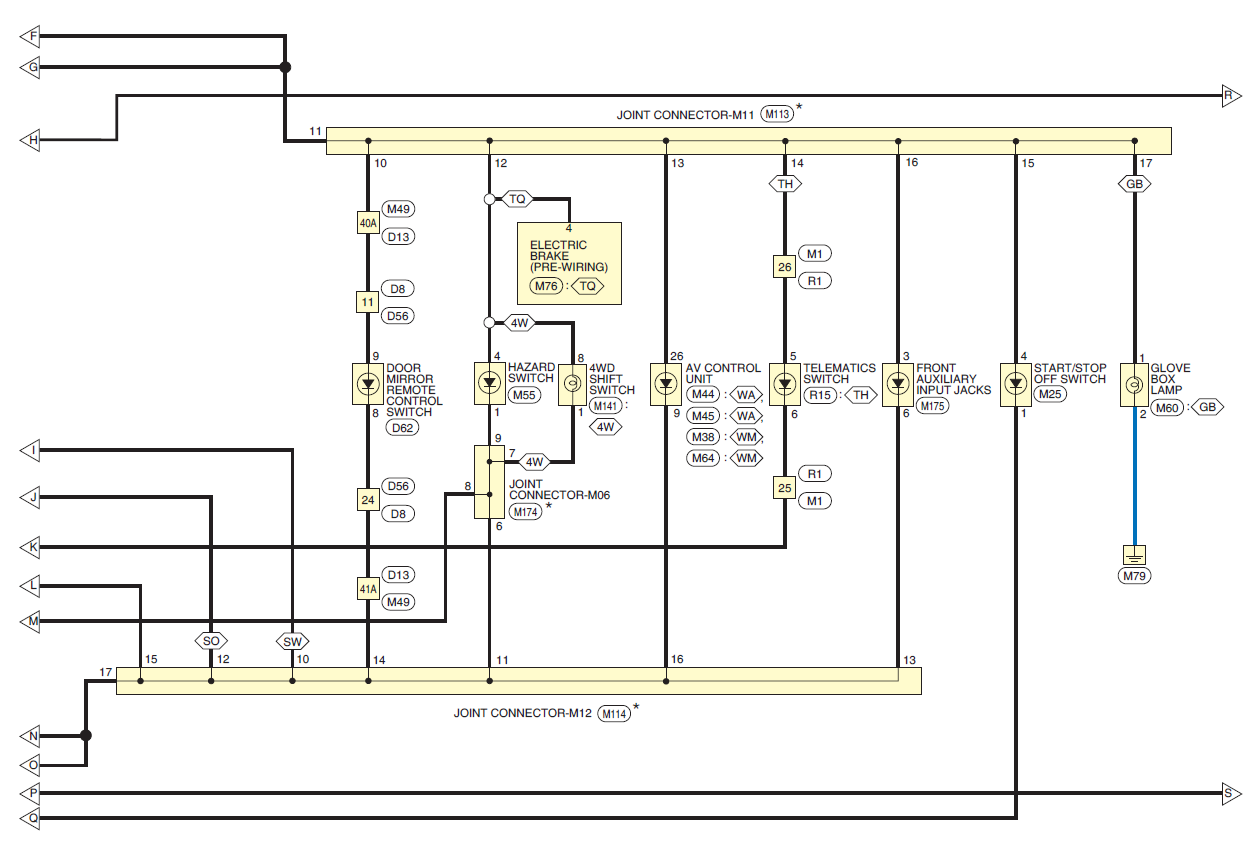1257x856 pixels.
Task: Select the 40A terminal box
Action: (x=368, y=223)
